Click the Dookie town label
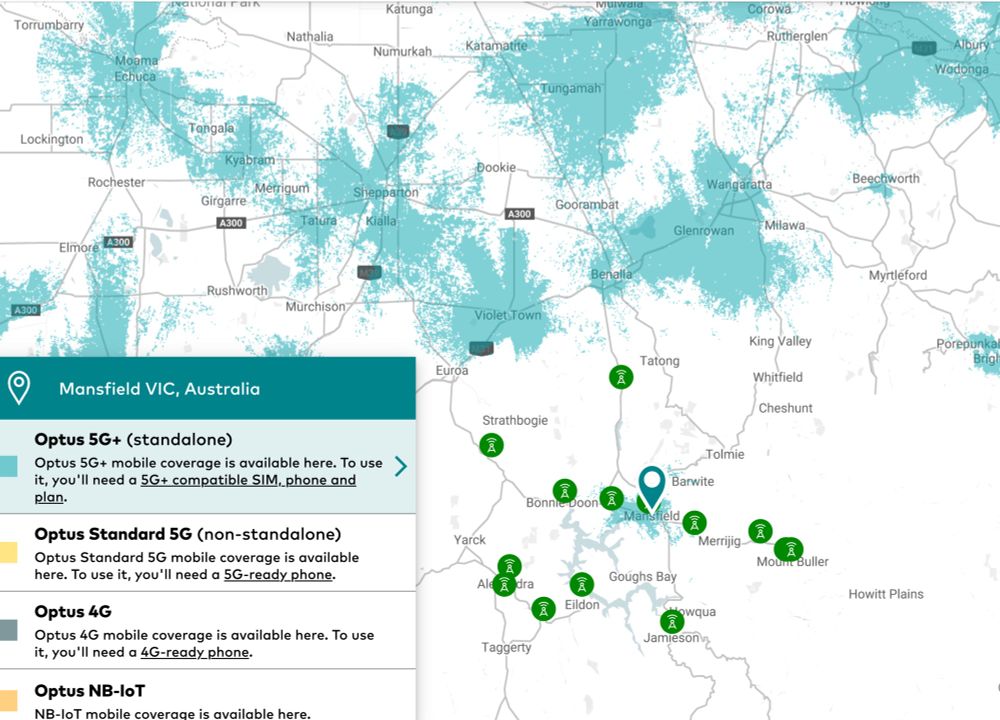Viewport: 1000px width, 720px height. tap(496, 167)
